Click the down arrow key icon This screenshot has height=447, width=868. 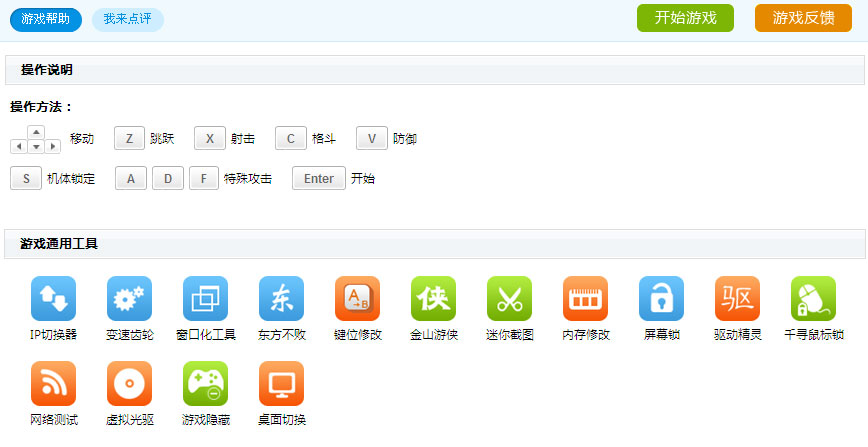36,146
